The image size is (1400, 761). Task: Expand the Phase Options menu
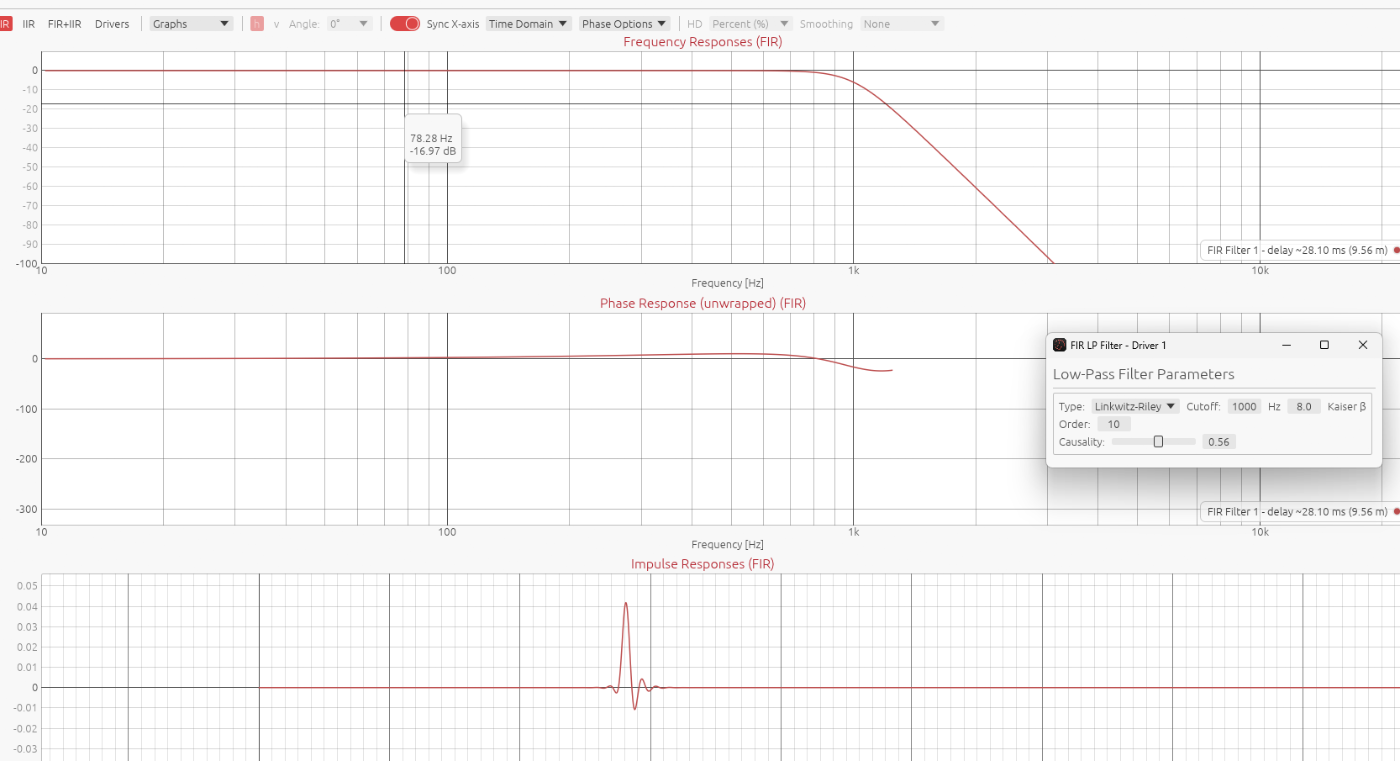click(x=624, y=24)
